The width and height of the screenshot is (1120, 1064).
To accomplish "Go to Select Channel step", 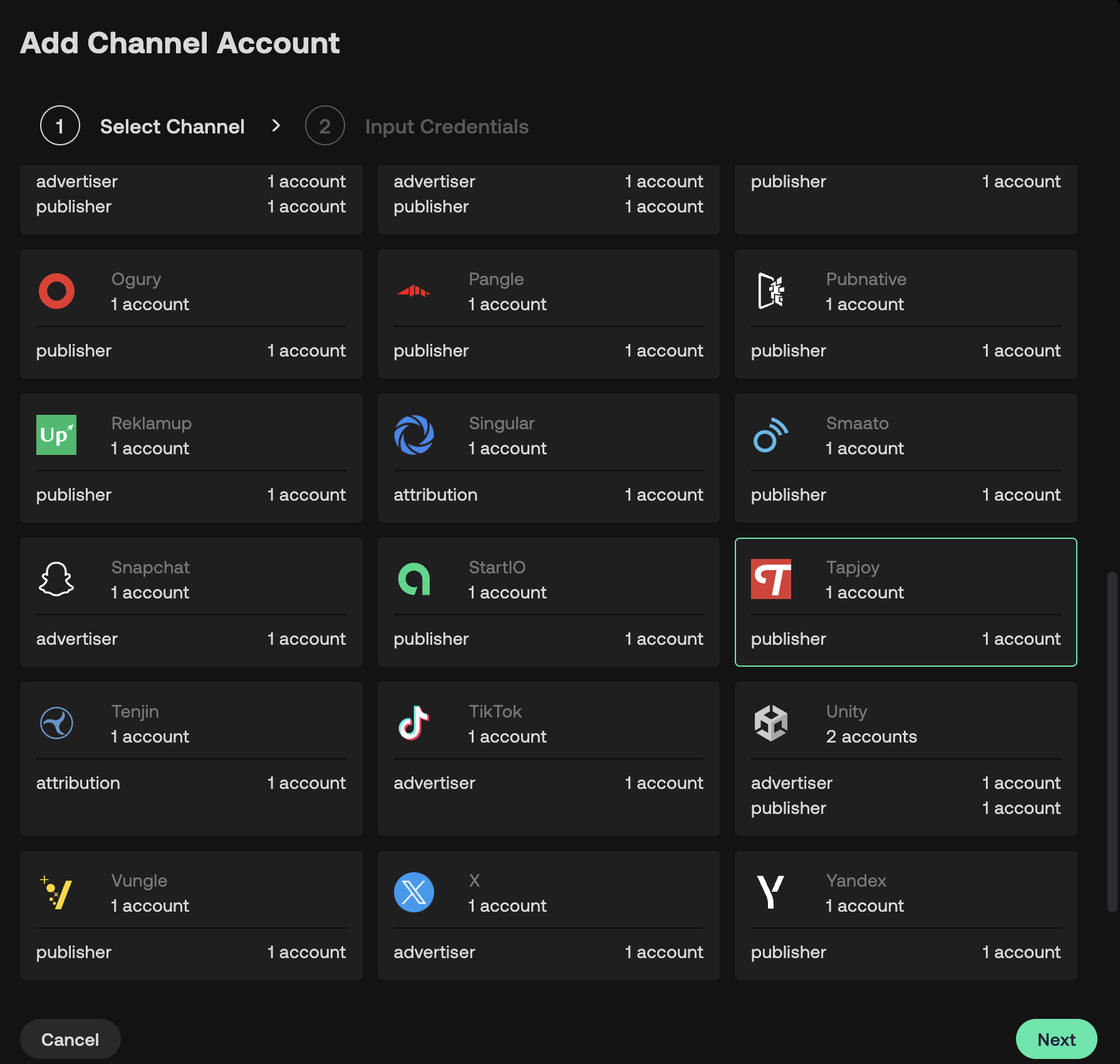I will 172,127.
